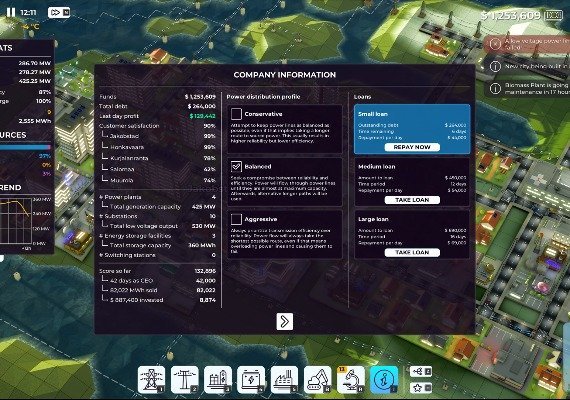
Task: Expand the Switching stations row
Action: pyautogui.click(x=157, y=255)
